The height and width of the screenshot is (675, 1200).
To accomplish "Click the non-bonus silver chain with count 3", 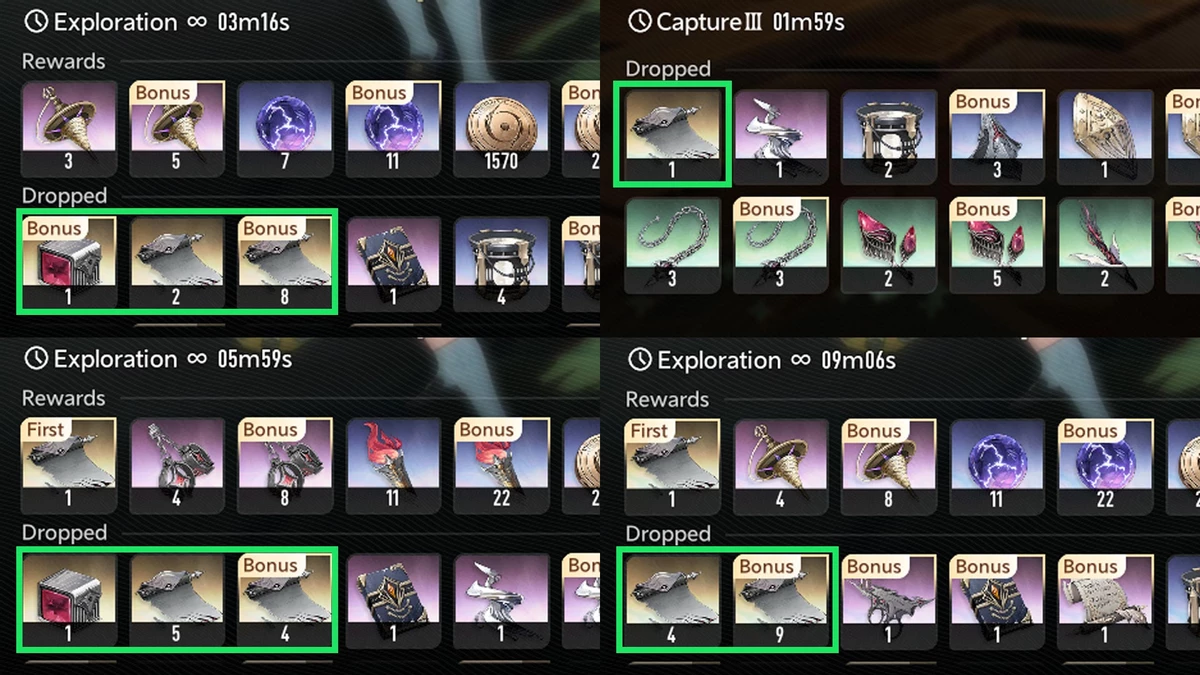I will click(x=672, y=244).
